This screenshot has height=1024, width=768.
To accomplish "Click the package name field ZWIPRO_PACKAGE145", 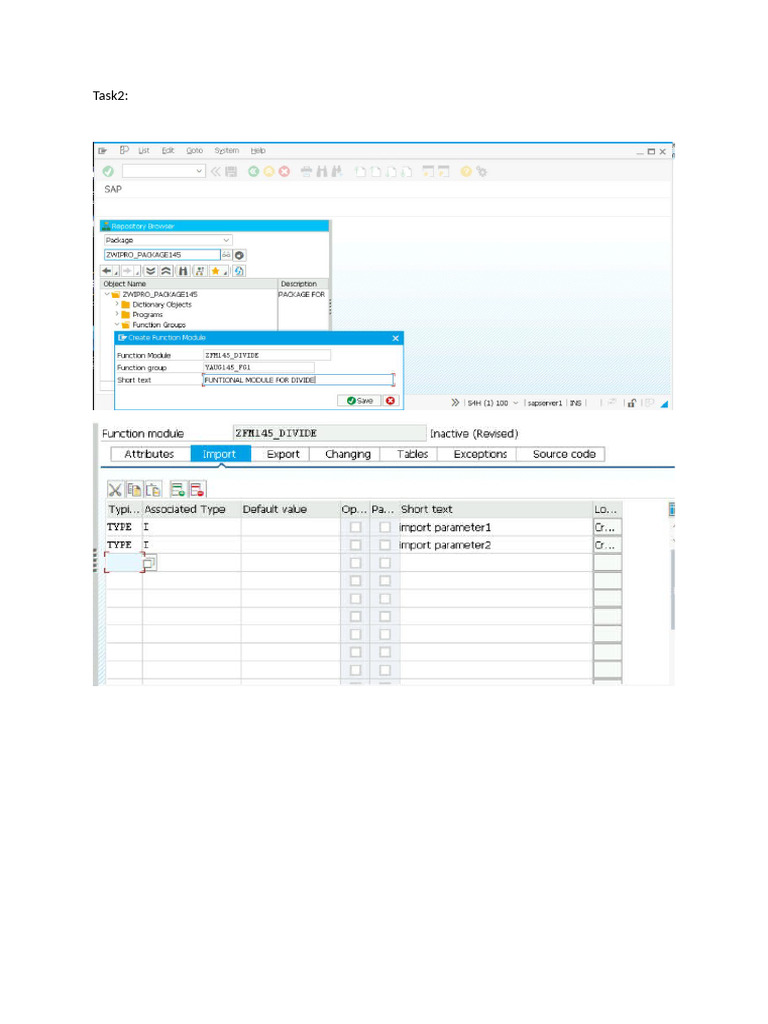I will click(x=162, y=255).
